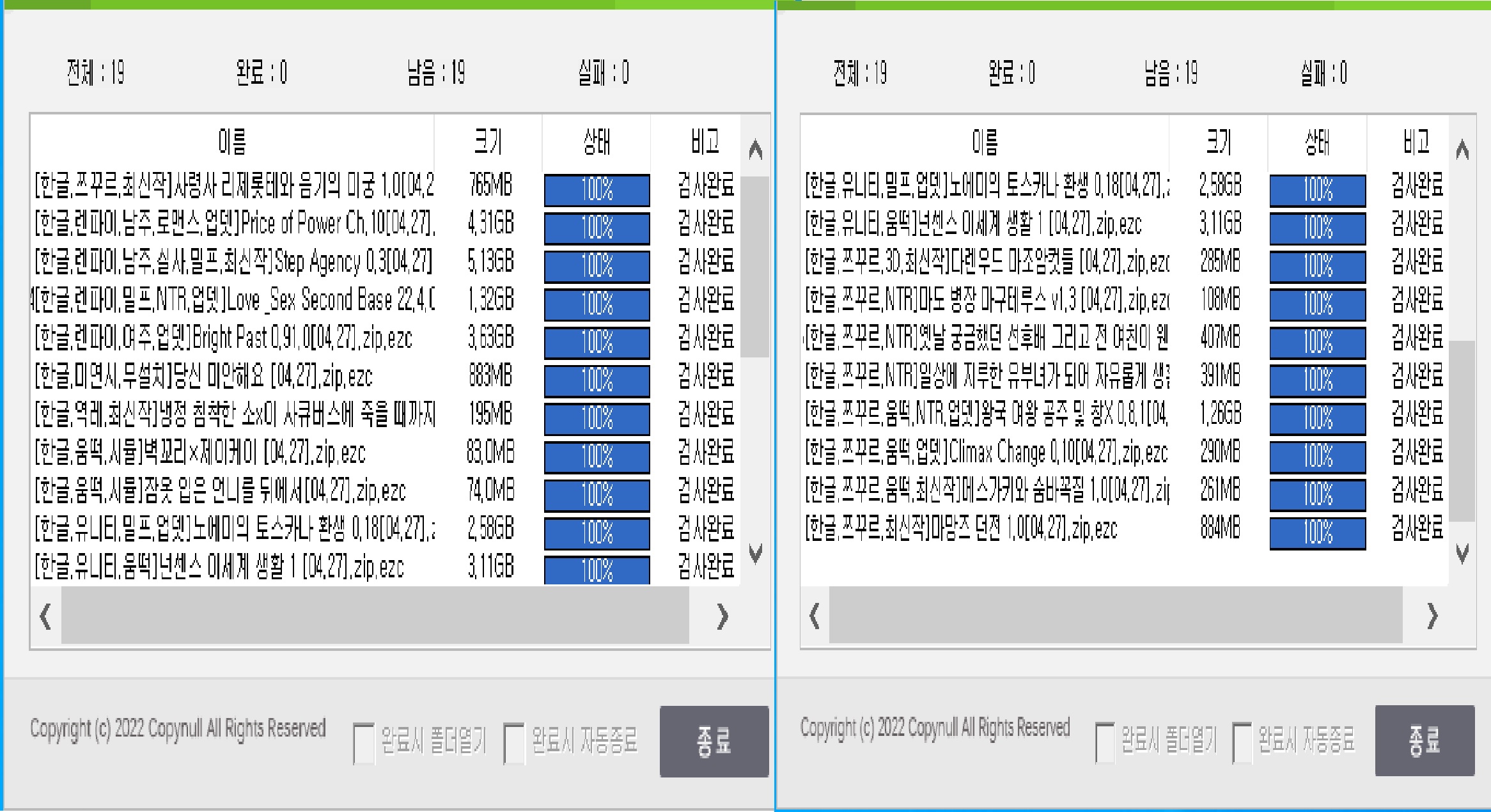1491x812 pixels.
Task: Click scroll-down arrow in right file list
Action: pos(1462,553)
